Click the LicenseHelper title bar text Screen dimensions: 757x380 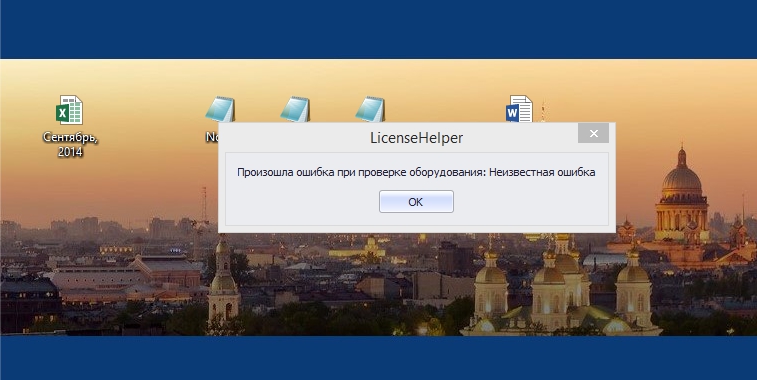click(x=417, y=138)
